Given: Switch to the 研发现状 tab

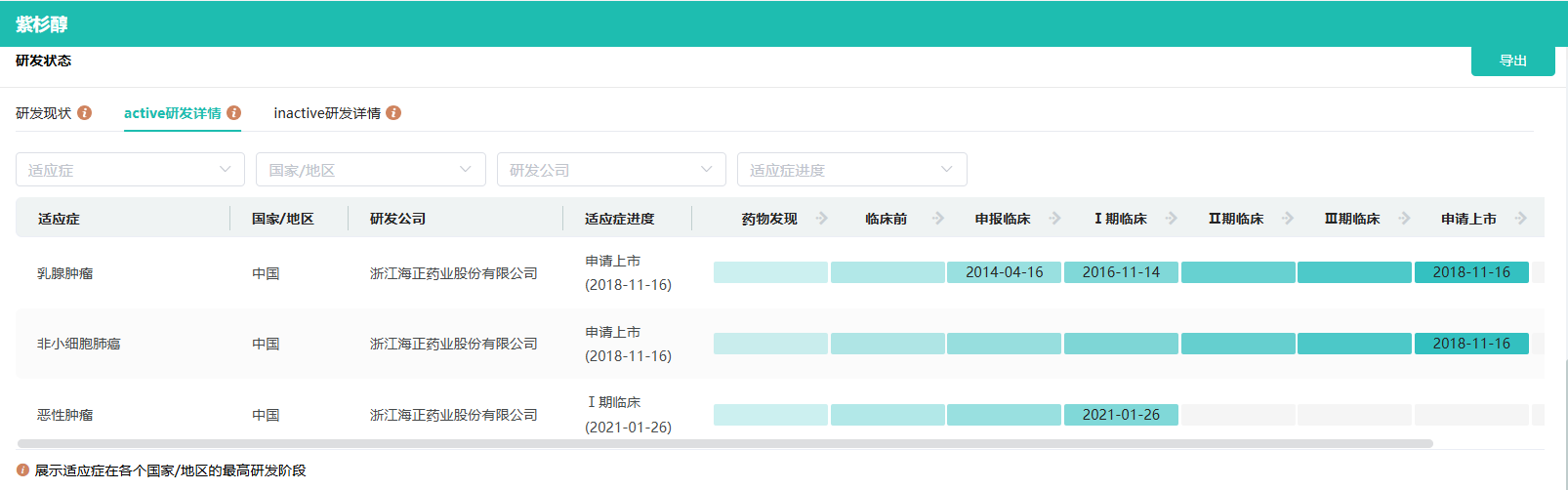Looking at the screenshot, I should click(44, 113).
